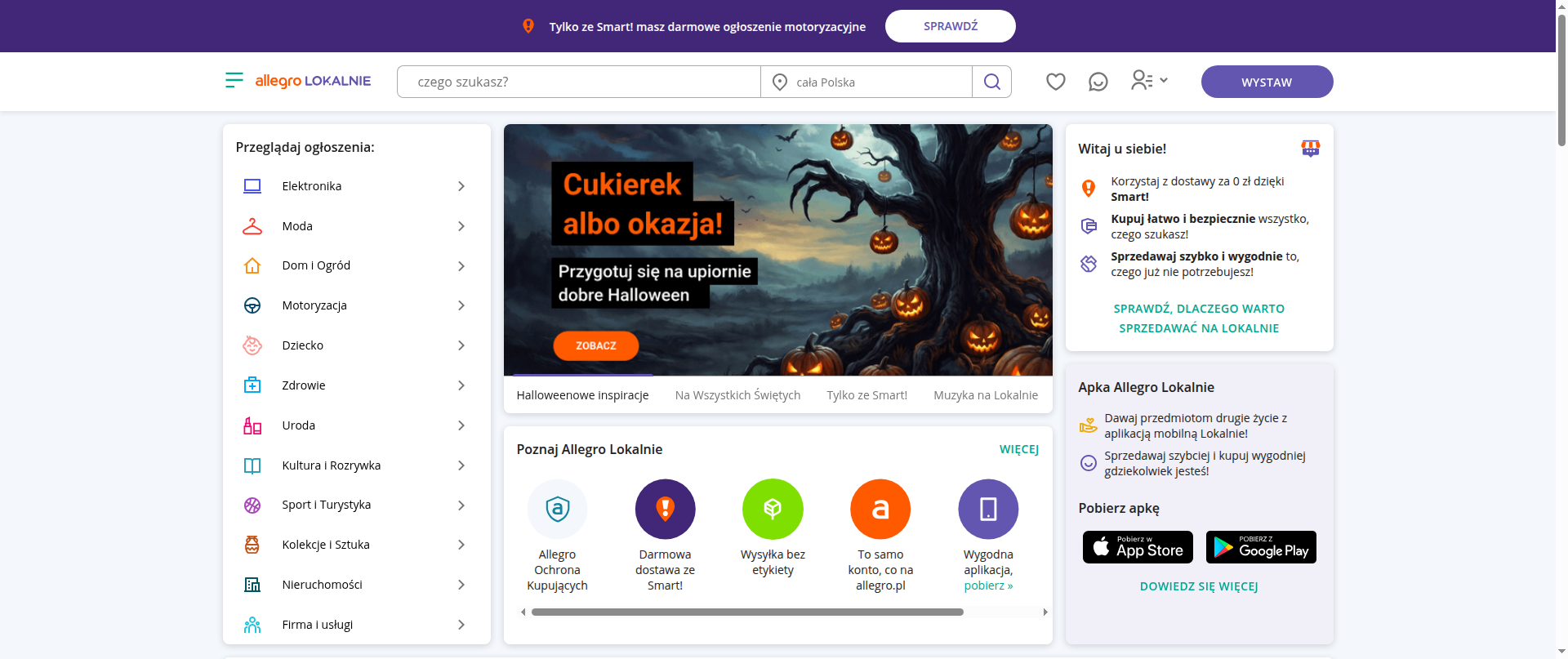Click the Google Play download badge
This screenshot has width=1568, height=659.
[x=1261, y=547]
